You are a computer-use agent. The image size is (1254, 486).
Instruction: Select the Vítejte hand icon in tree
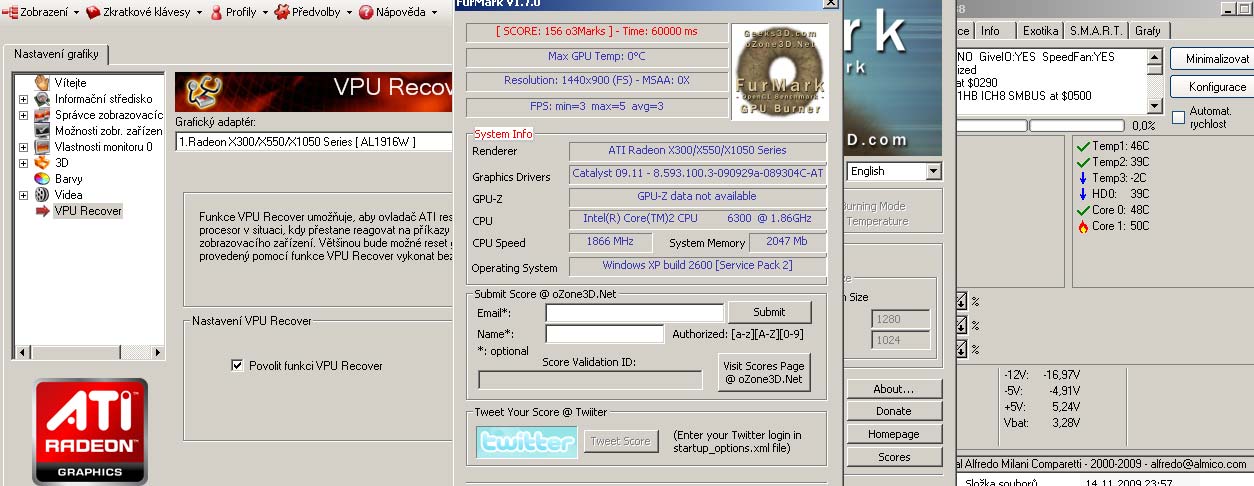coord(42,83)
